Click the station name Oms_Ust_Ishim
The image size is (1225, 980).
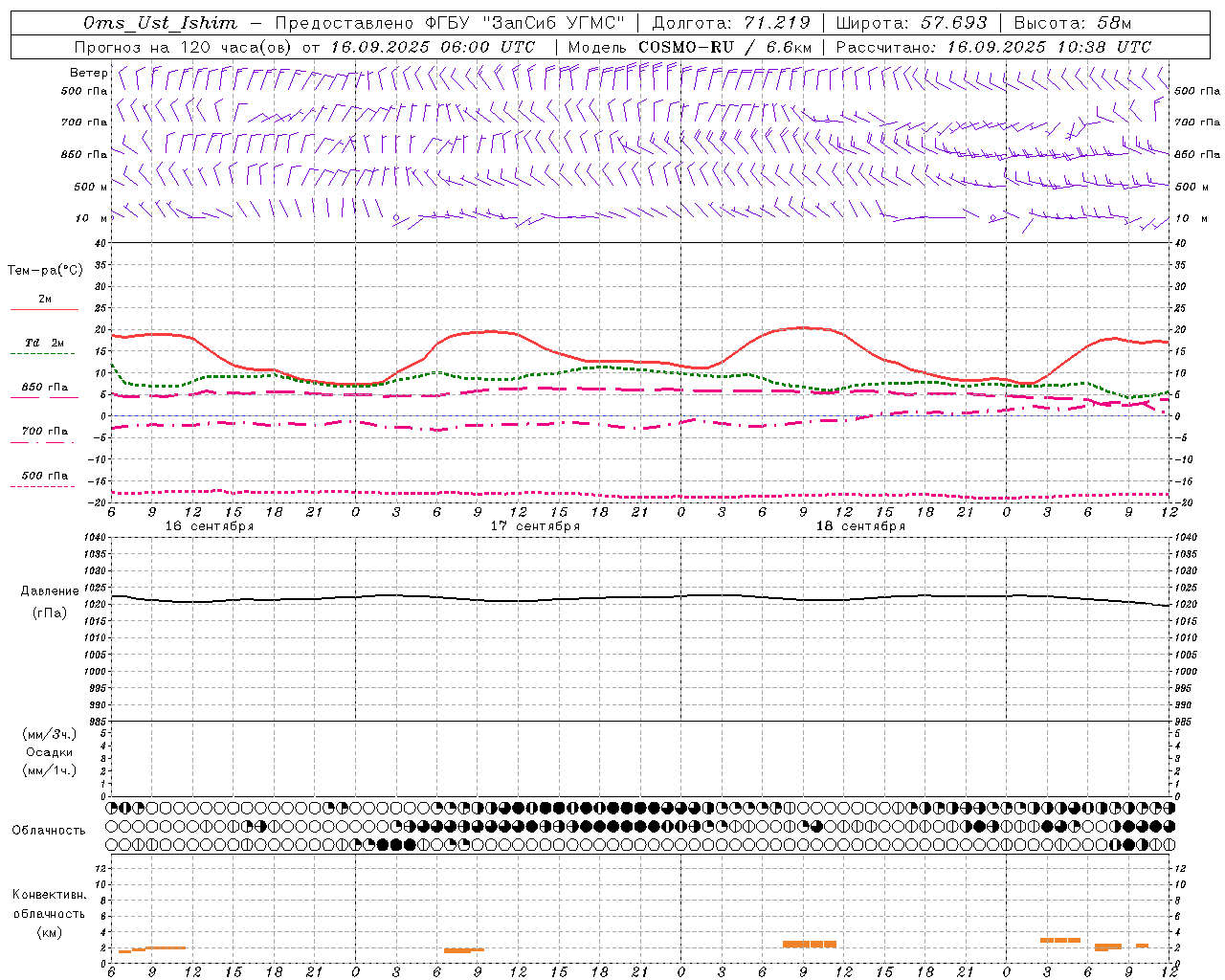click(160, 23)
